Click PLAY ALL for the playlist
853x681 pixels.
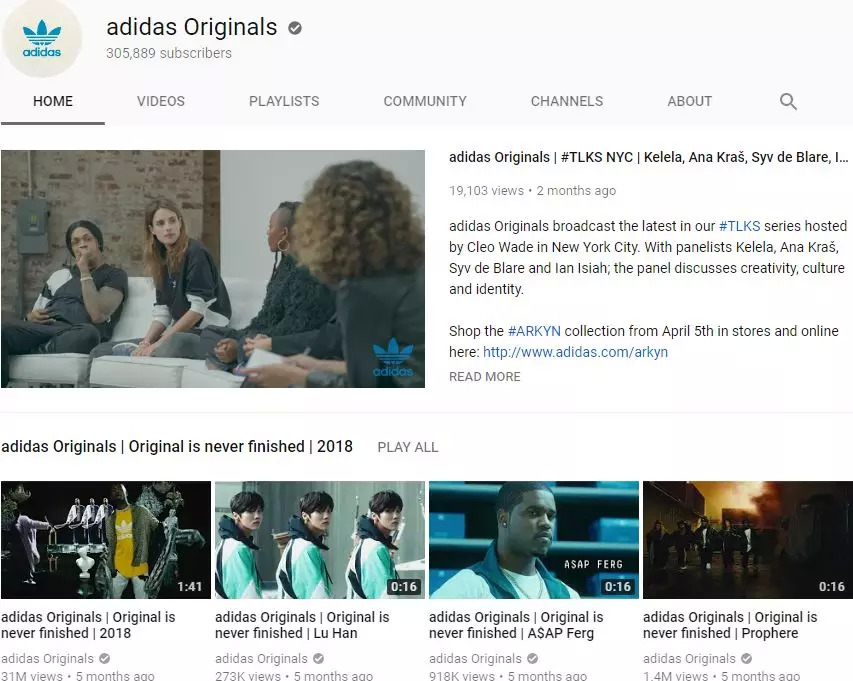[407, 447]
